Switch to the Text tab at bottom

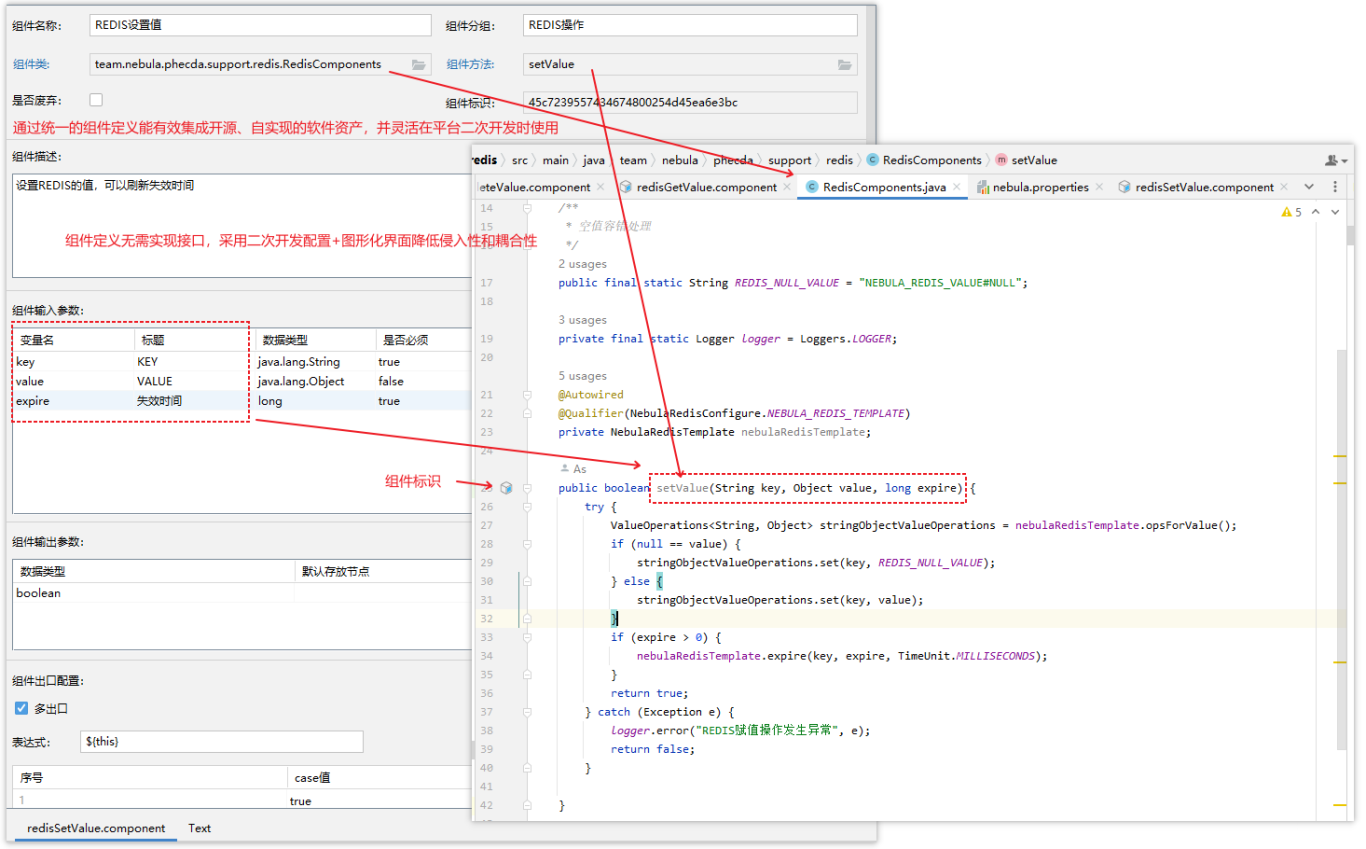tap(199, 828)
